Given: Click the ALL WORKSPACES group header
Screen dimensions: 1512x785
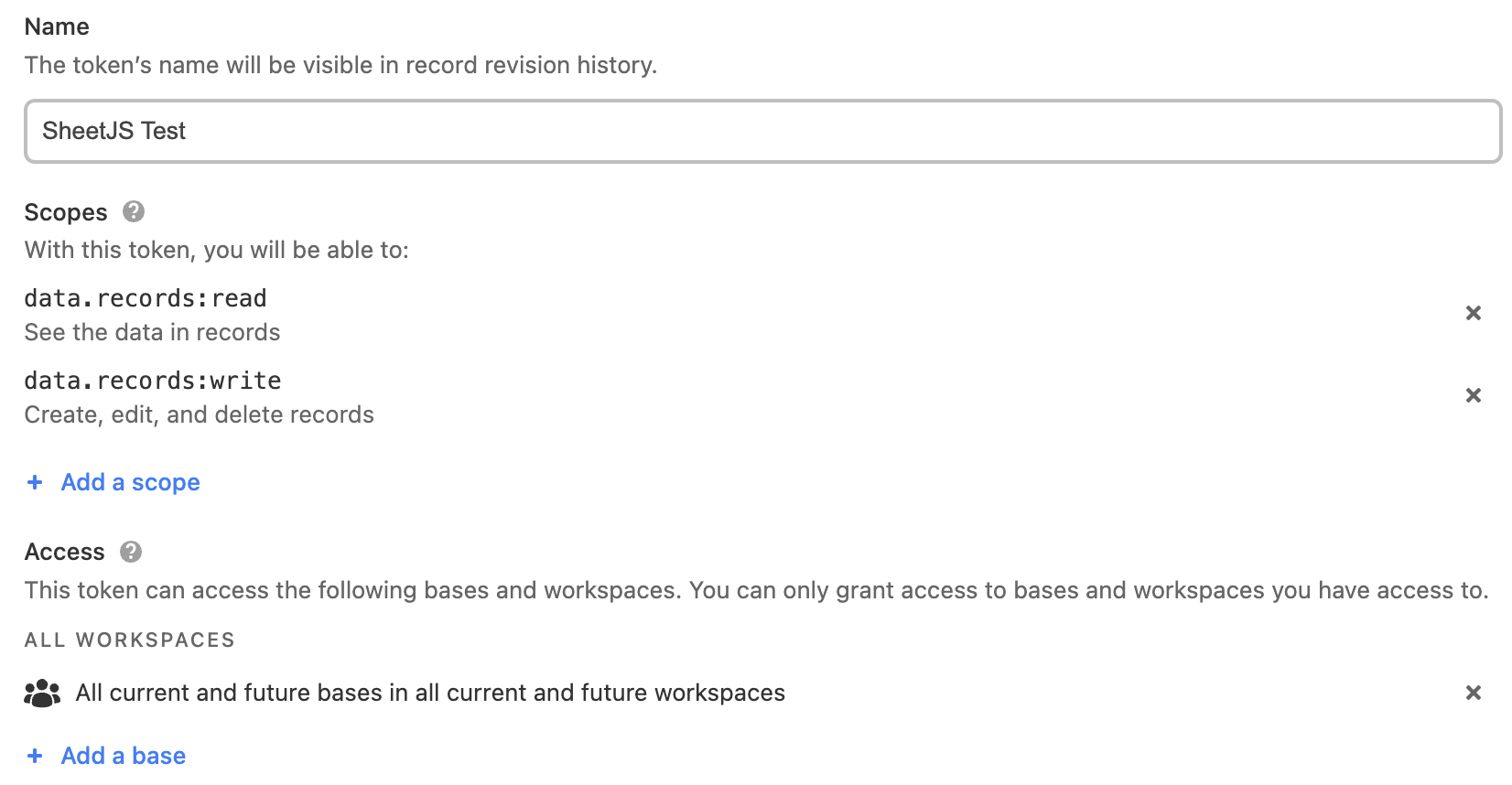Looking at the screenshot, I should point(130,640).
